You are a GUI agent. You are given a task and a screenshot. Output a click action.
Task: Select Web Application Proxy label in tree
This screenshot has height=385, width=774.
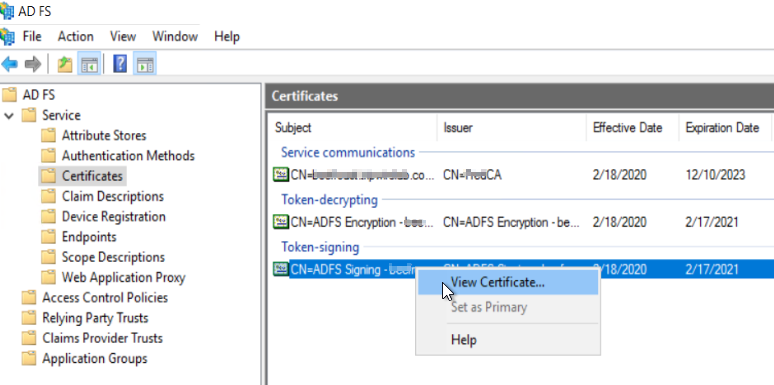[123, 277]
